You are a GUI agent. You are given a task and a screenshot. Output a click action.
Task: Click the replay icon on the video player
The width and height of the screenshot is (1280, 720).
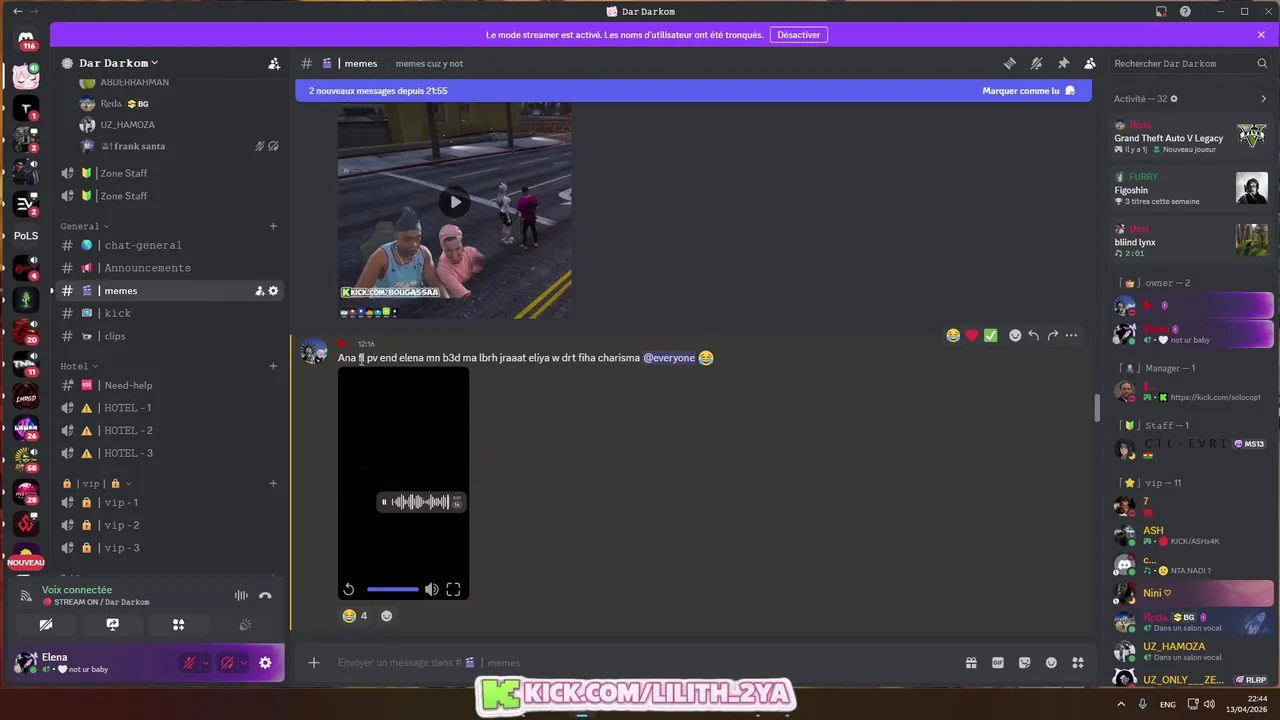(x=349, y=590)
